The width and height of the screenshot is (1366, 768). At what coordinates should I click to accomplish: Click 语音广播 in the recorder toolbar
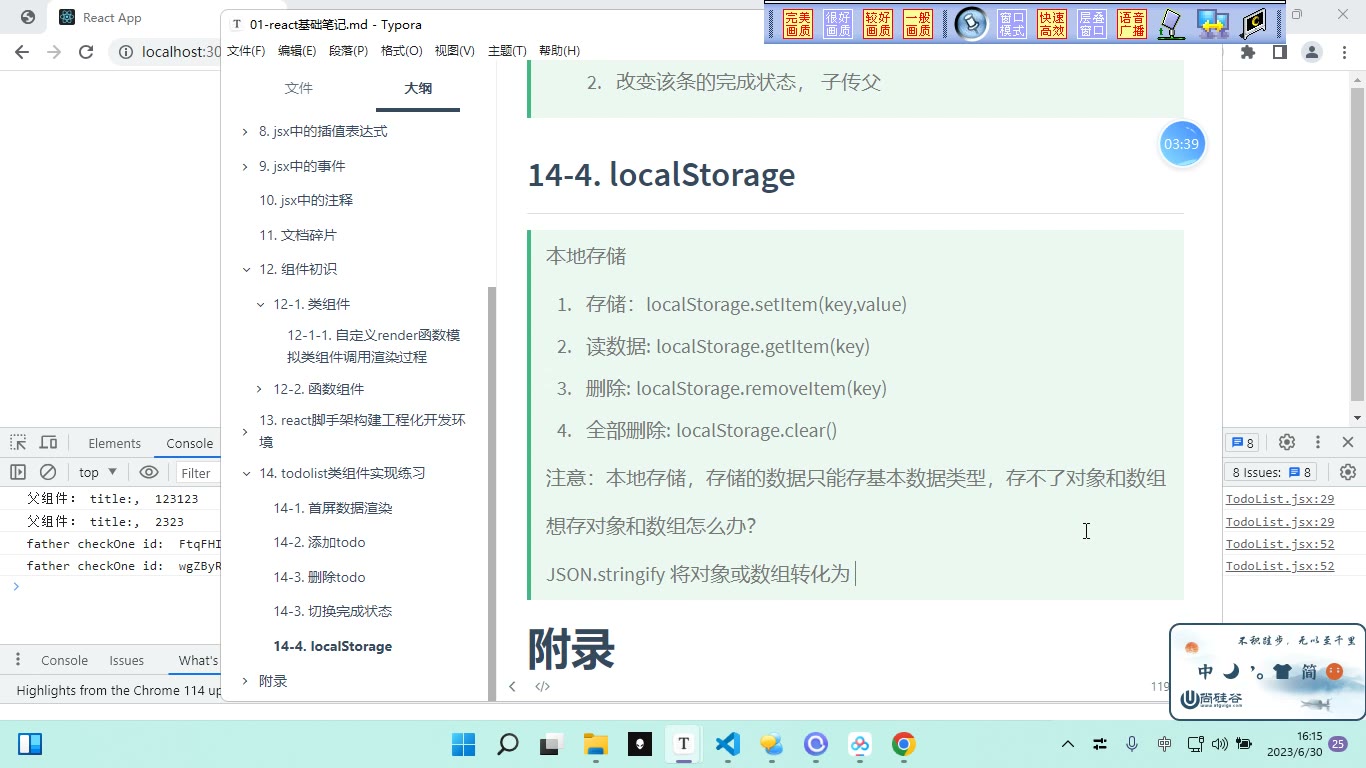(x=1132, y=24)
